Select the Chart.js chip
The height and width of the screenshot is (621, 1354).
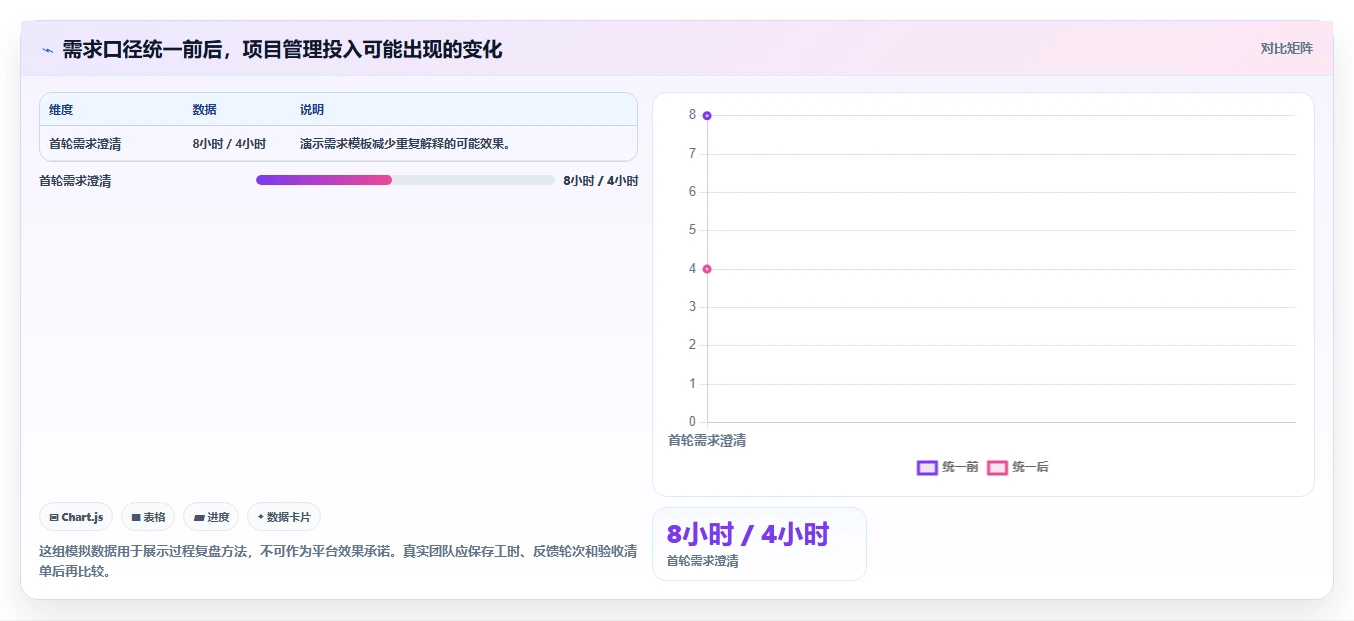coord(76,517)
